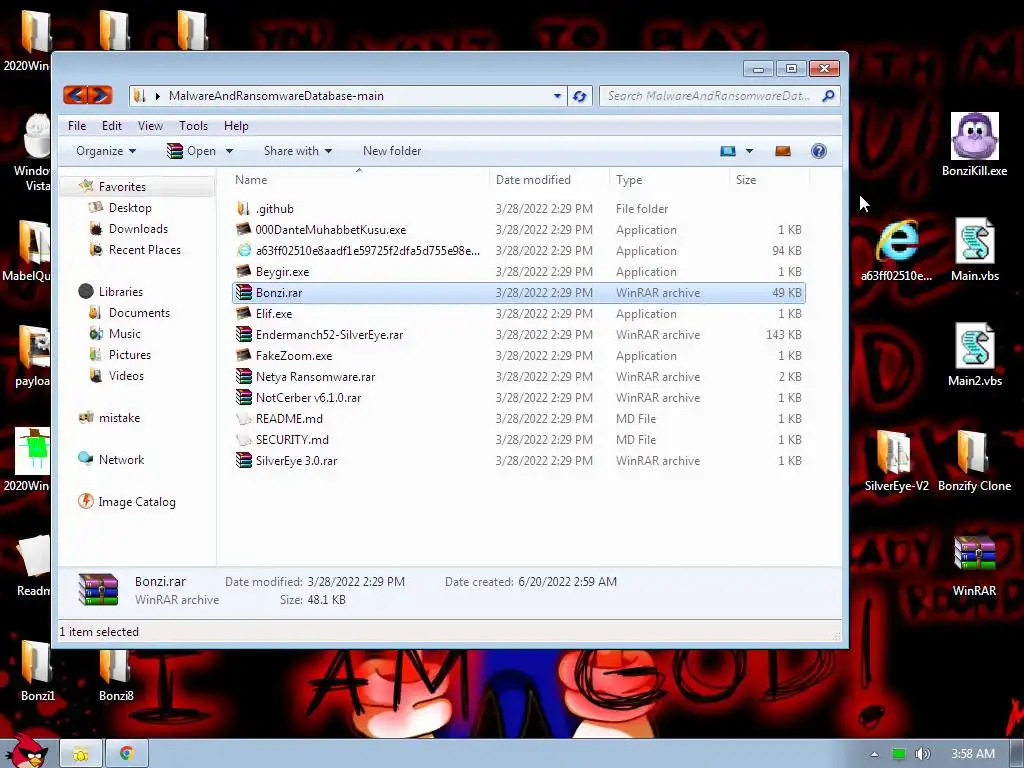This screenshot has height=768, width=1024.
Task: Select Network in navigation pane
Action: 121,460
